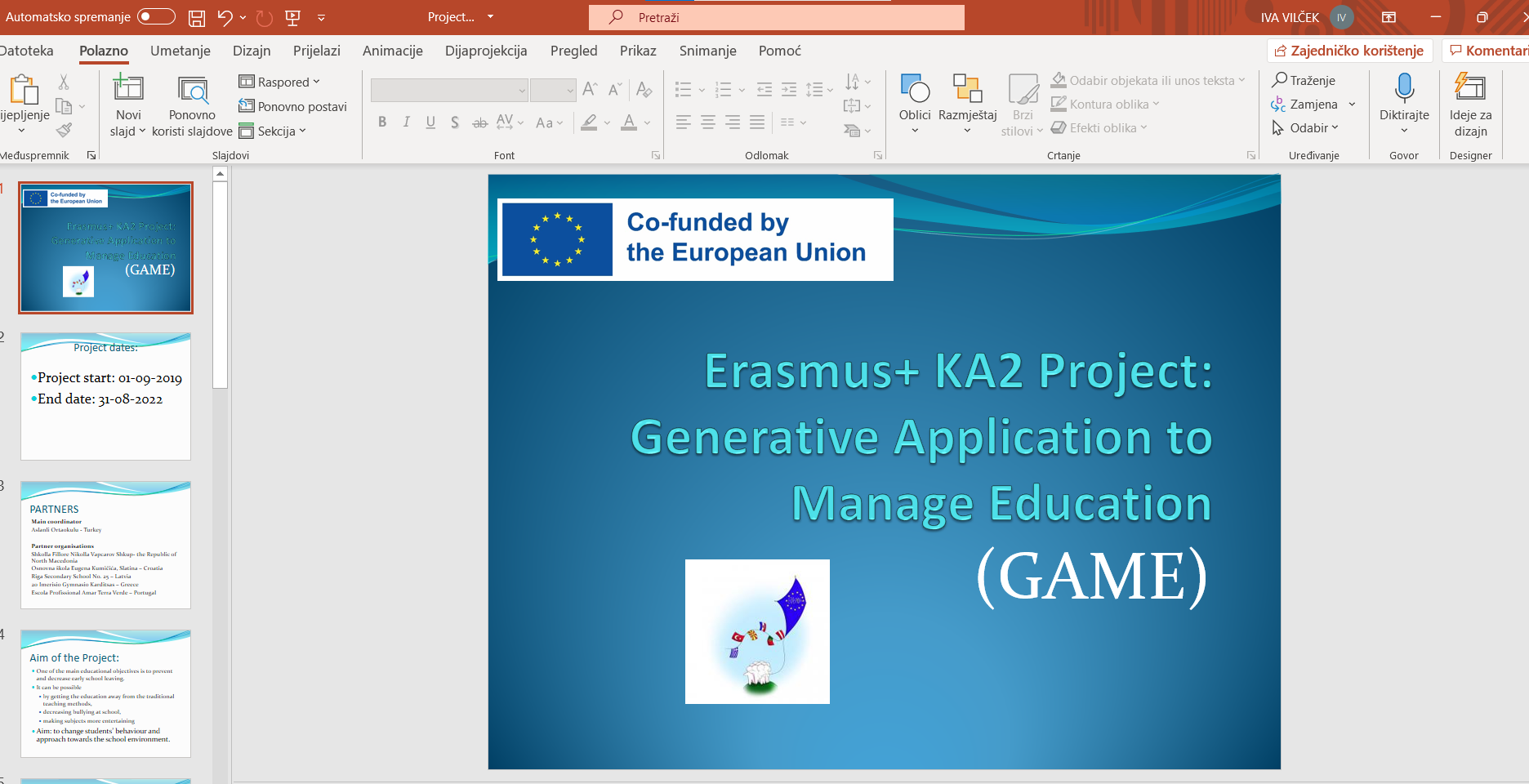Viewport: 1529px width, 784px height.
Task: Open the Animacije tab
Action: (393, 51)
